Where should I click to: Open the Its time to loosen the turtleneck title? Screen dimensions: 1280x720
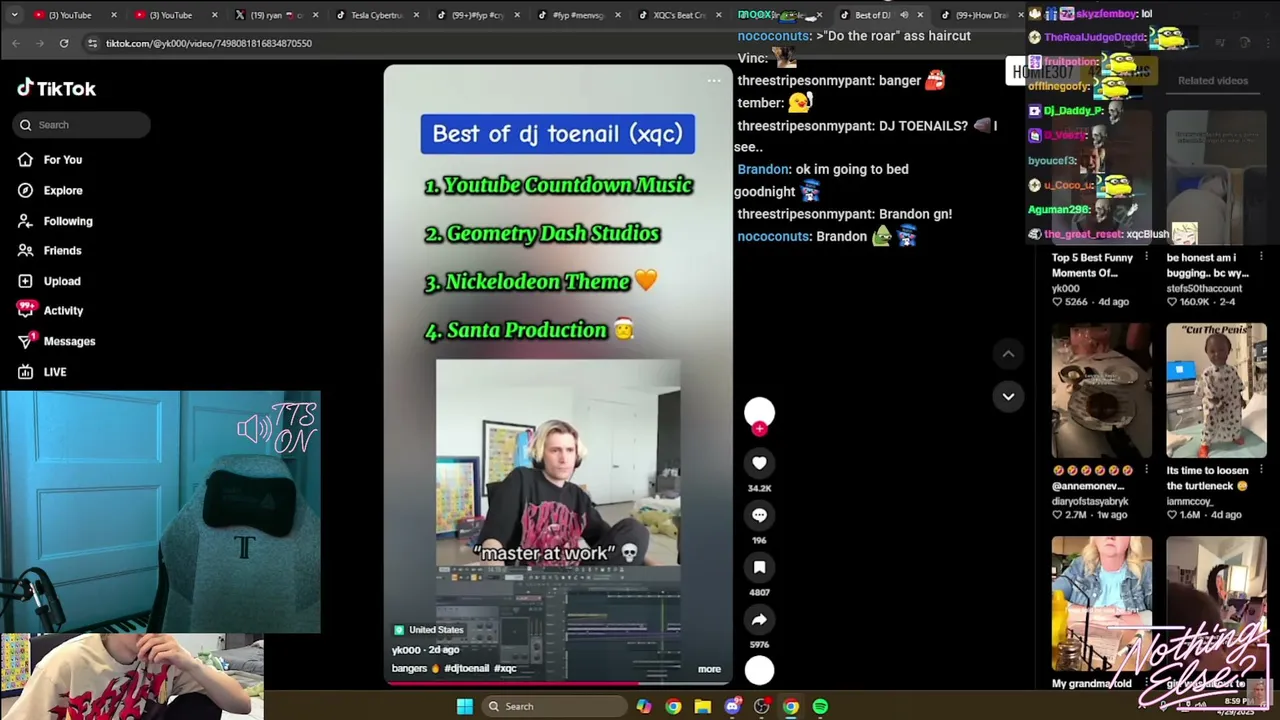[1208, 478]
